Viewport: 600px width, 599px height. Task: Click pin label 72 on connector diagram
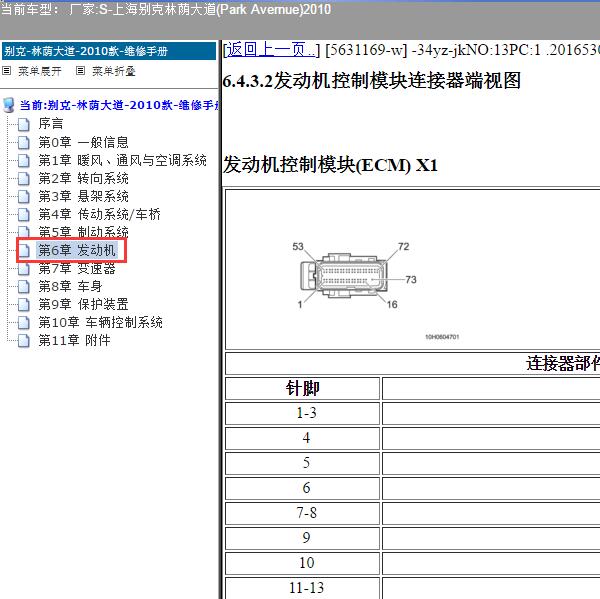point(404,246)
